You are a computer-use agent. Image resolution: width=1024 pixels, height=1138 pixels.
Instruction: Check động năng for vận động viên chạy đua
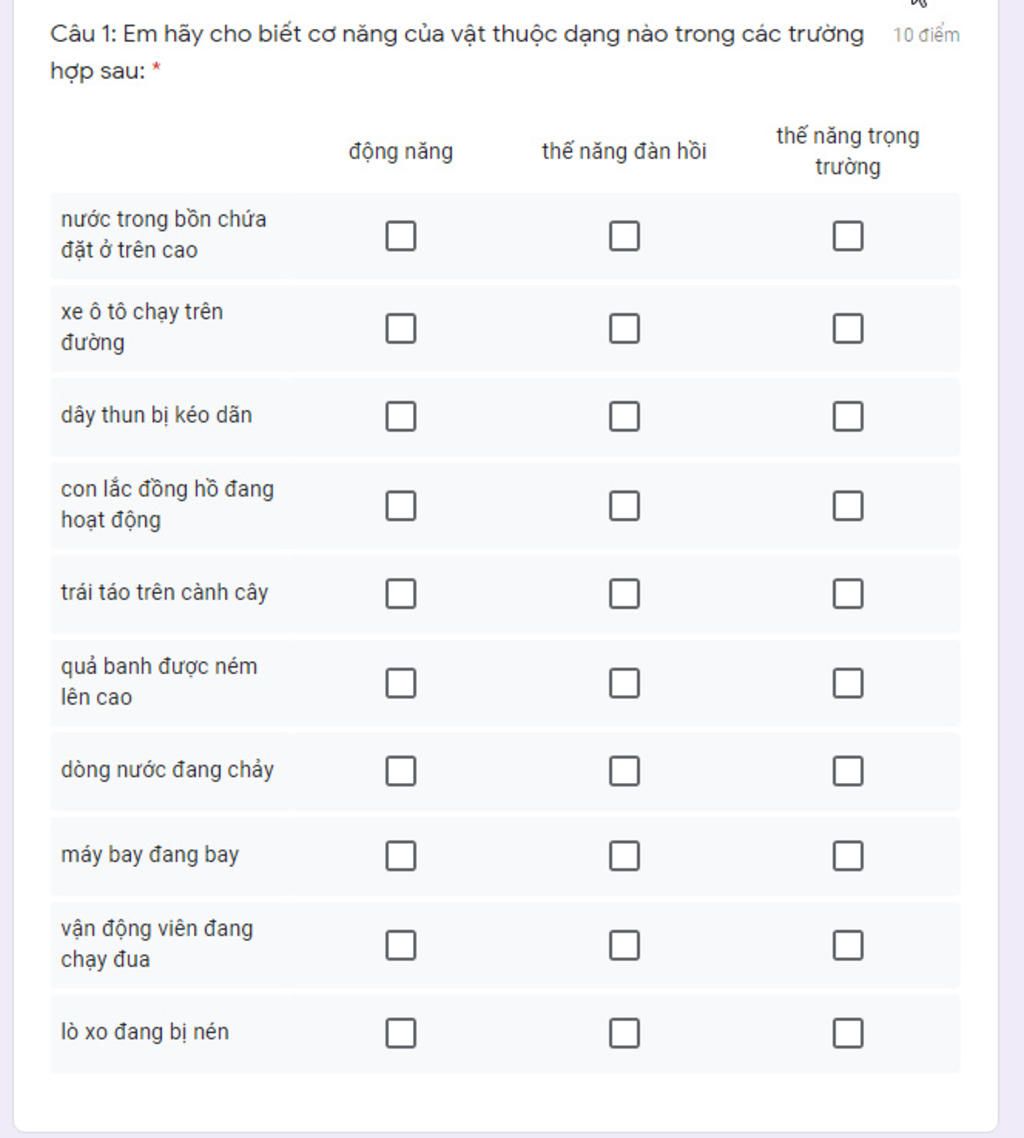point(401,945)
